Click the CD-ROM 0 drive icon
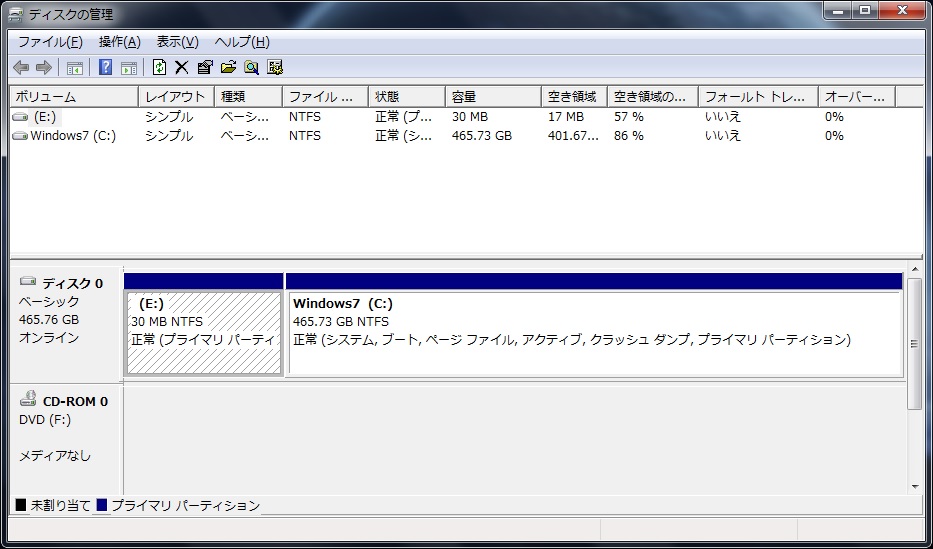933x549 pixels. [x=28, y=399]
